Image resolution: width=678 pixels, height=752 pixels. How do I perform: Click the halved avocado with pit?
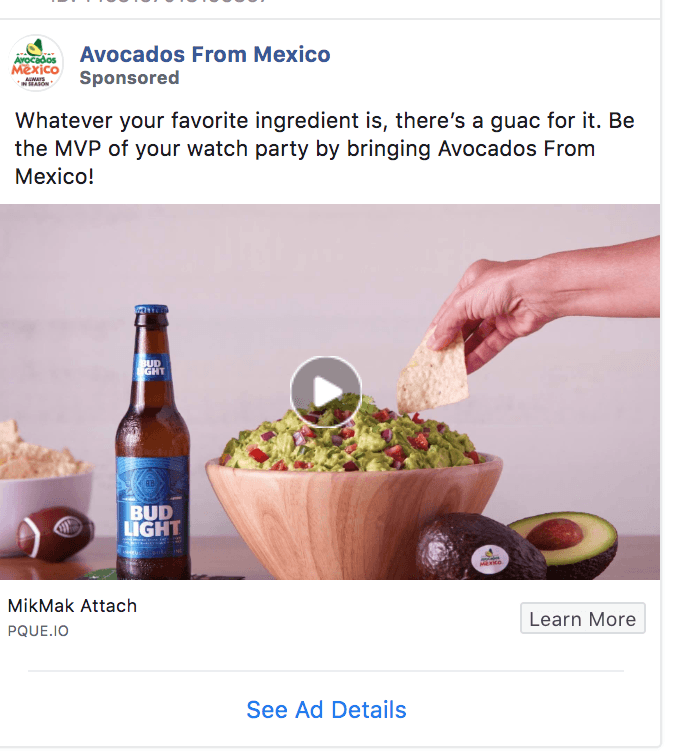(x=564, y=540)
